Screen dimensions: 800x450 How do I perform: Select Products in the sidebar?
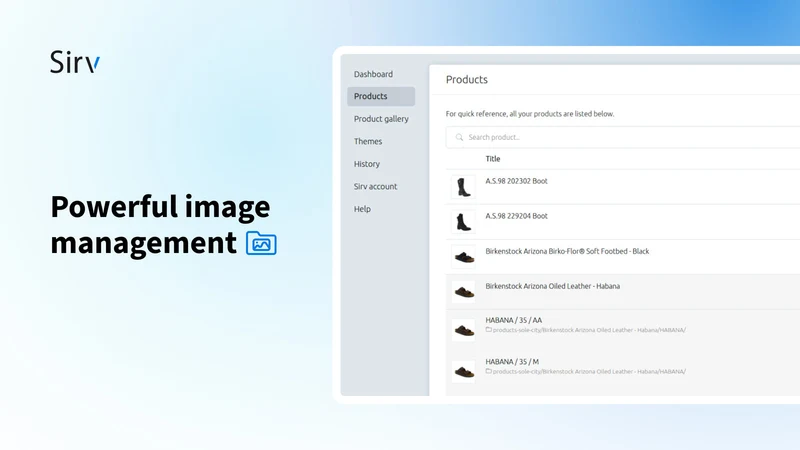coord(381,96)
